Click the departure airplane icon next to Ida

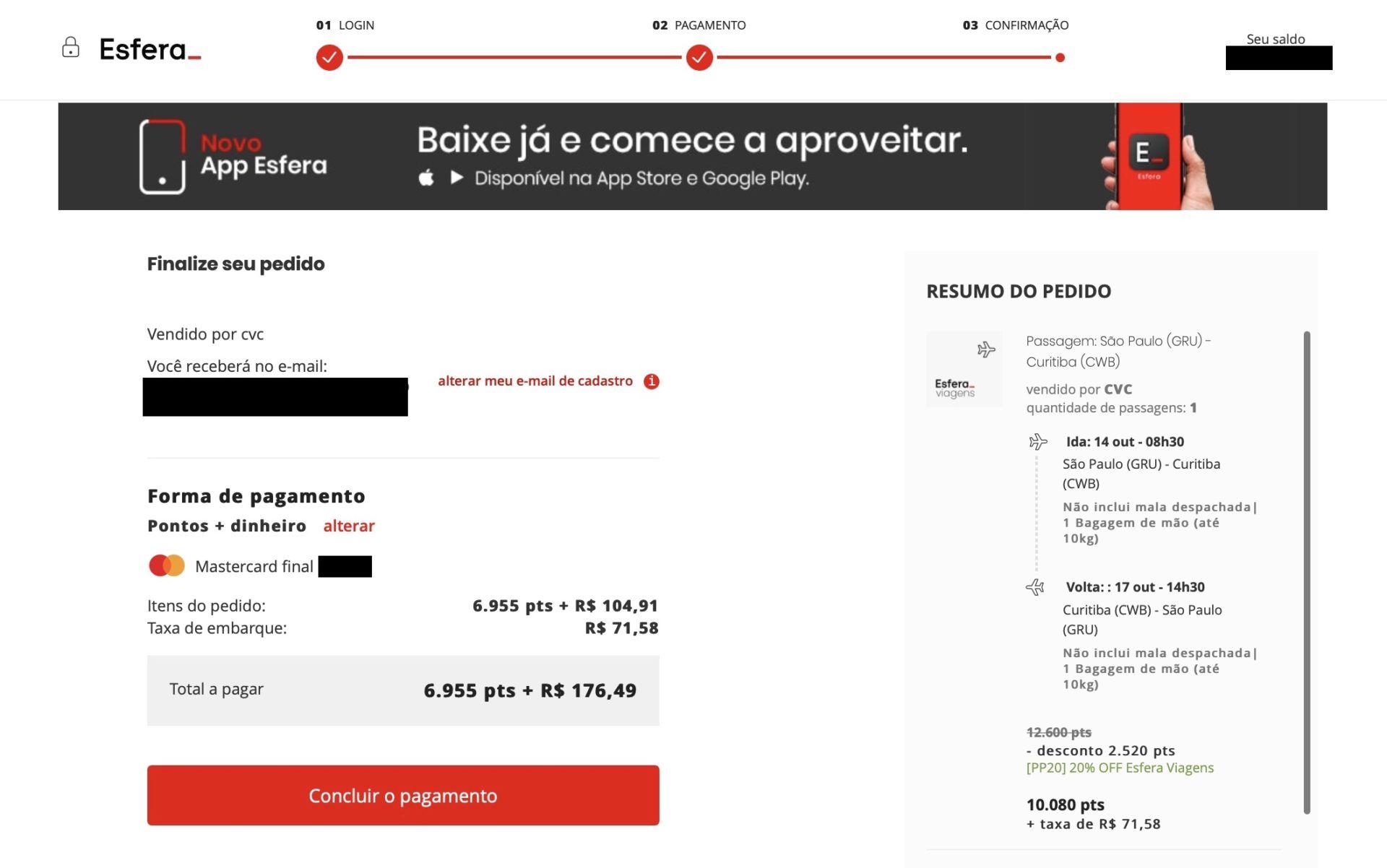(1038, 441)
